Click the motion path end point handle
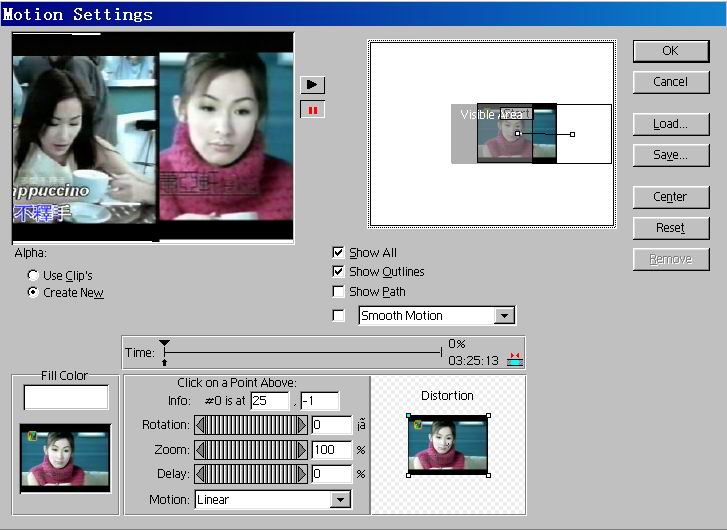This screenshot has height=530, width=727. [x=572, y=134]
